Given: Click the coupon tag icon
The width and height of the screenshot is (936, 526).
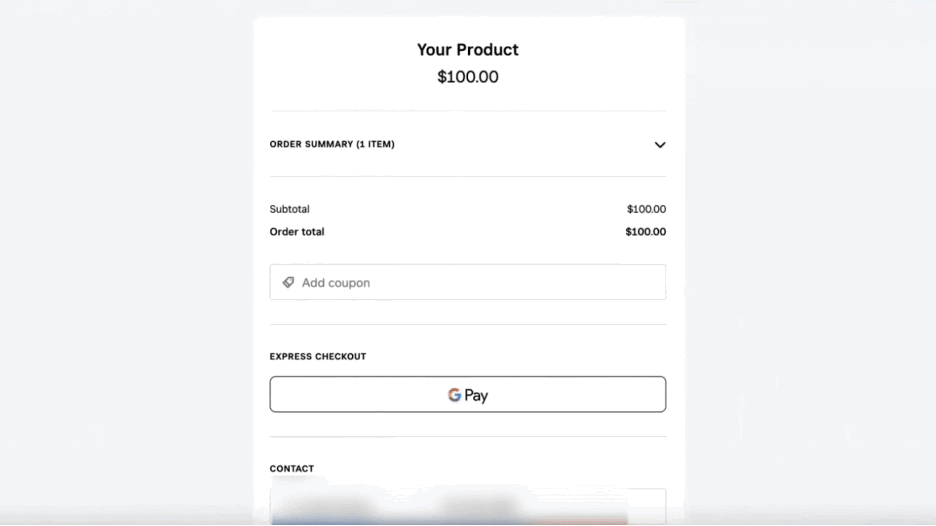Looking at the screenshot, I should click(x=288, y=283).
